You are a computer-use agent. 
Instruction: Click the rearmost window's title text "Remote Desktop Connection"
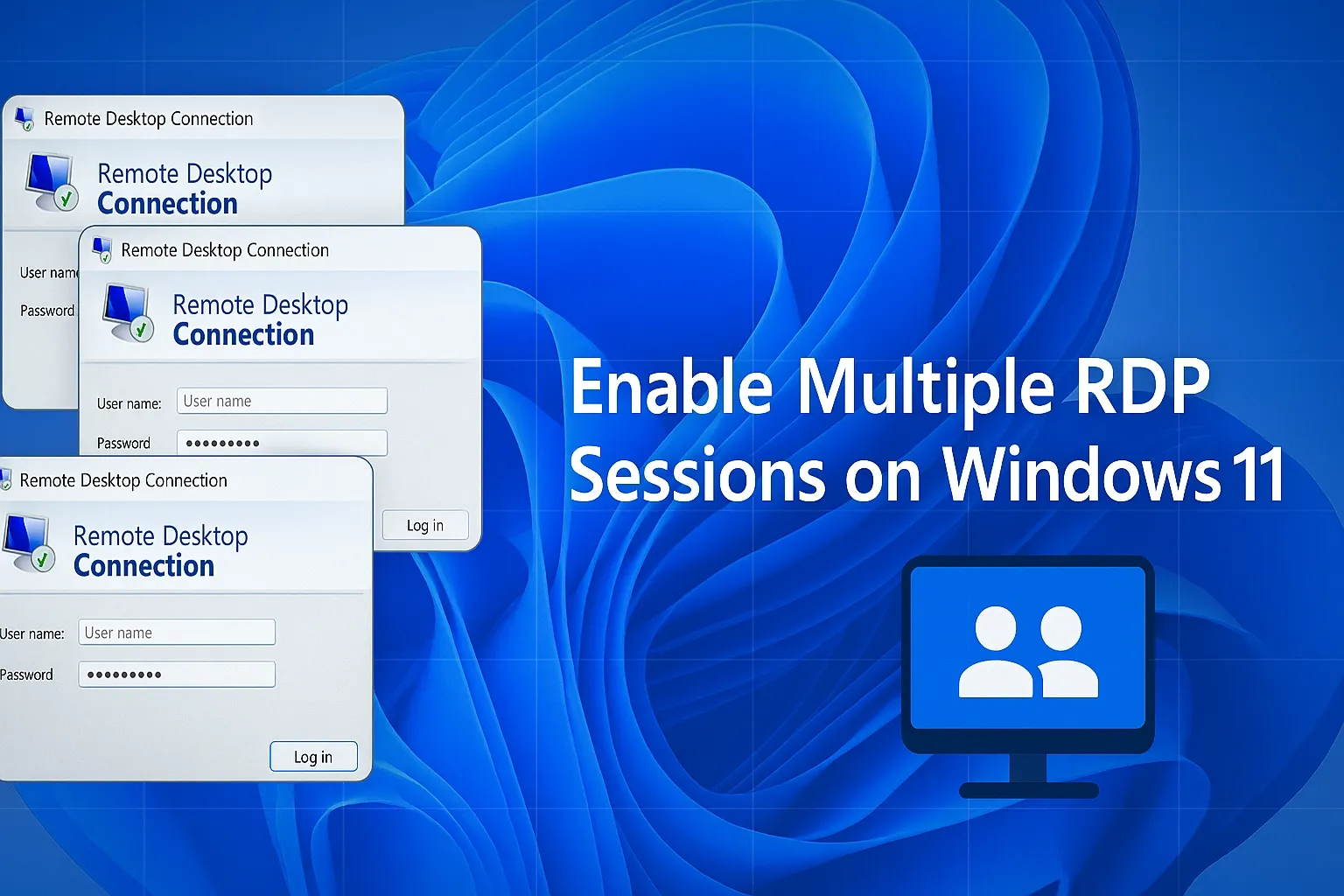coord(149,119)
